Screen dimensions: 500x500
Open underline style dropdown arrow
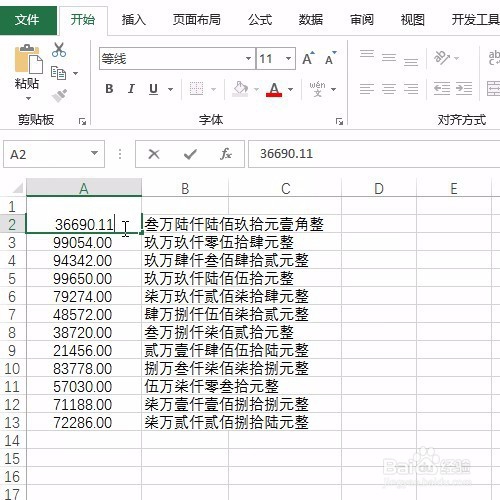170,89
